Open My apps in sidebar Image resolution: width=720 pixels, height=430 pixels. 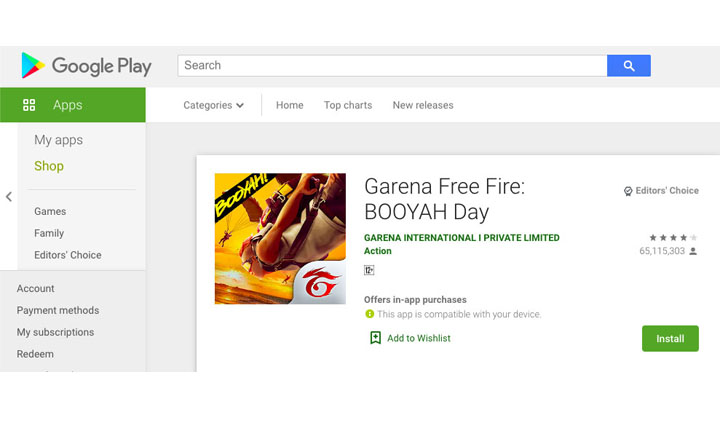tap(58, 140)
